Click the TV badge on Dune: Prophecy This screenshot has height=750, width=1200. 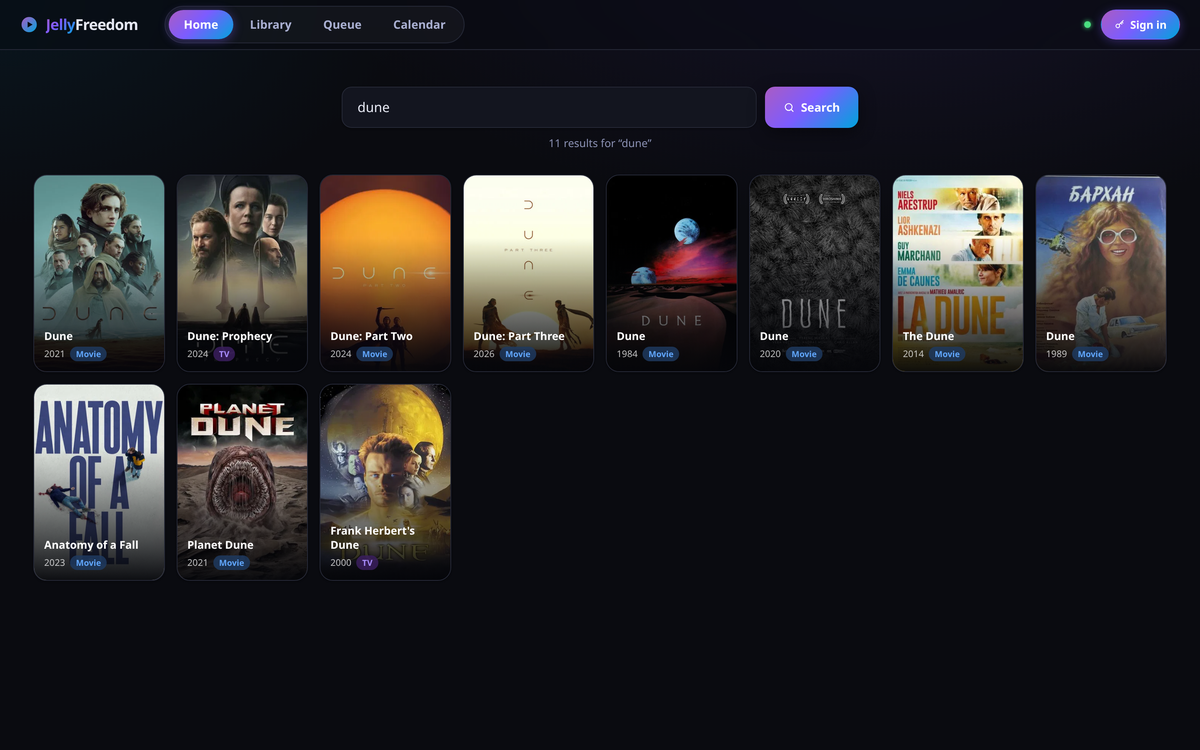click(x=224, y=354)
